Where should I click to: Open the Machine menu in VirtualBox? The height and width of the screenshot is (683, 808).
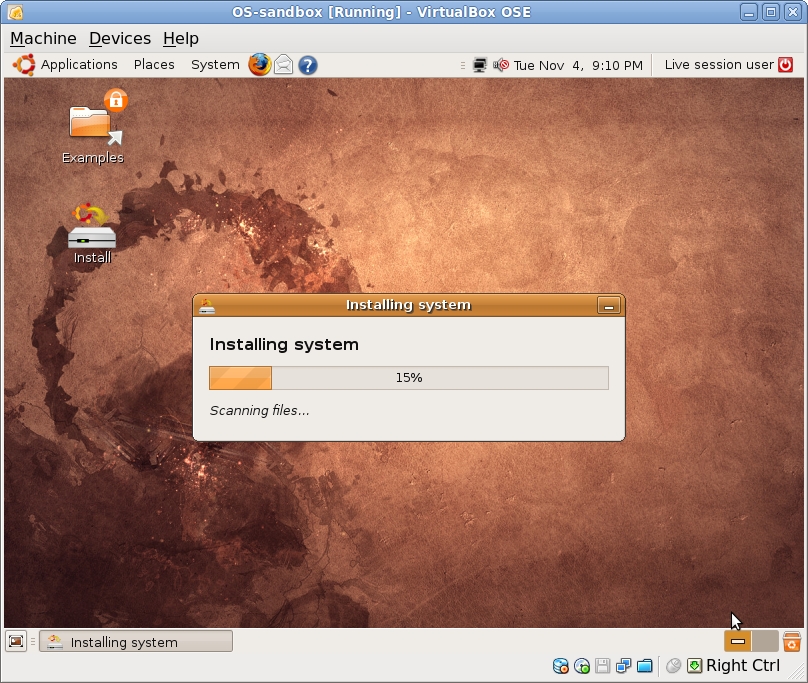43,39
